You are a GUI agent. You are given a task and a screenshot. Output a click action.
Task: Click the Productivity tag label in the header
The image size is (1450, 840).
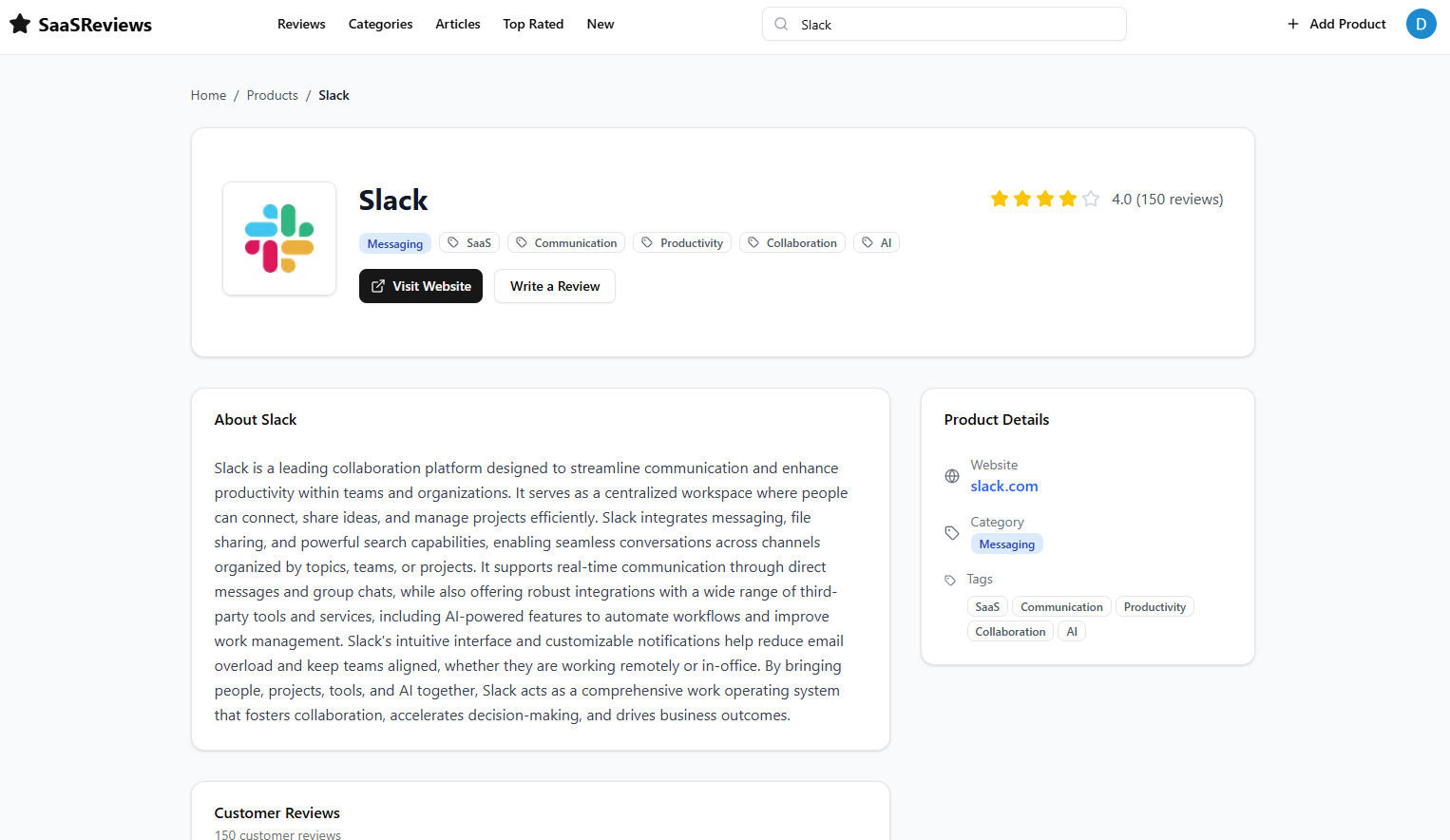[692, 242]
